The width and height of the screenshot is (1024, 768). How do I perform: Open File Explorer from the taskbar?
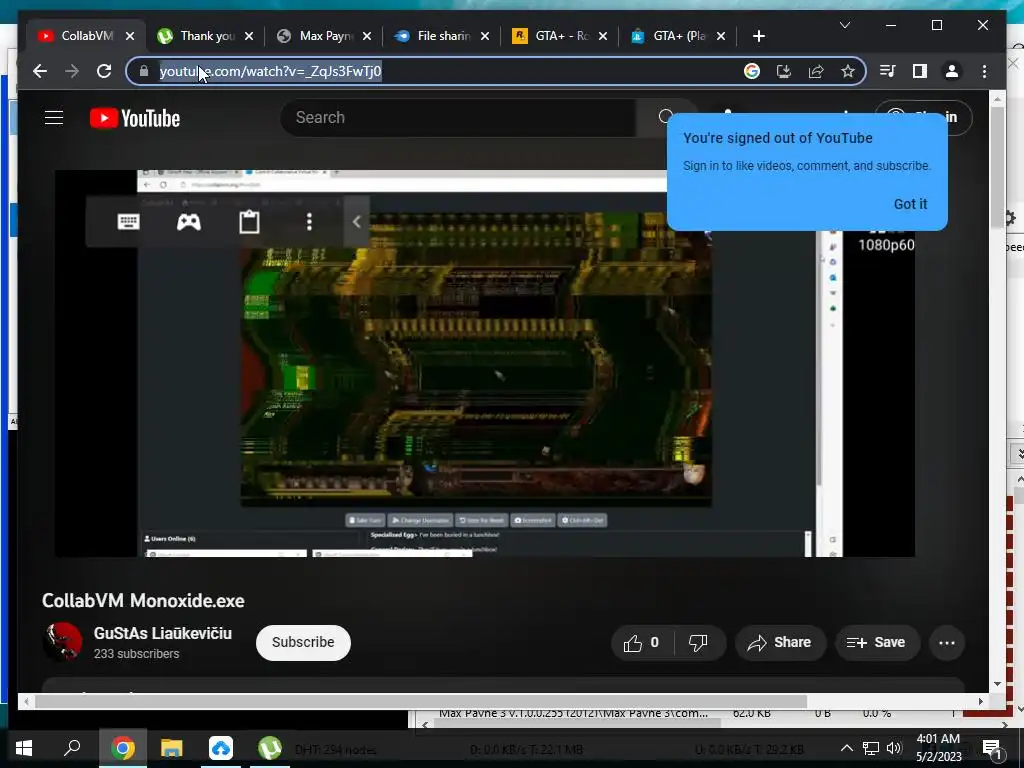click(172, 748)
